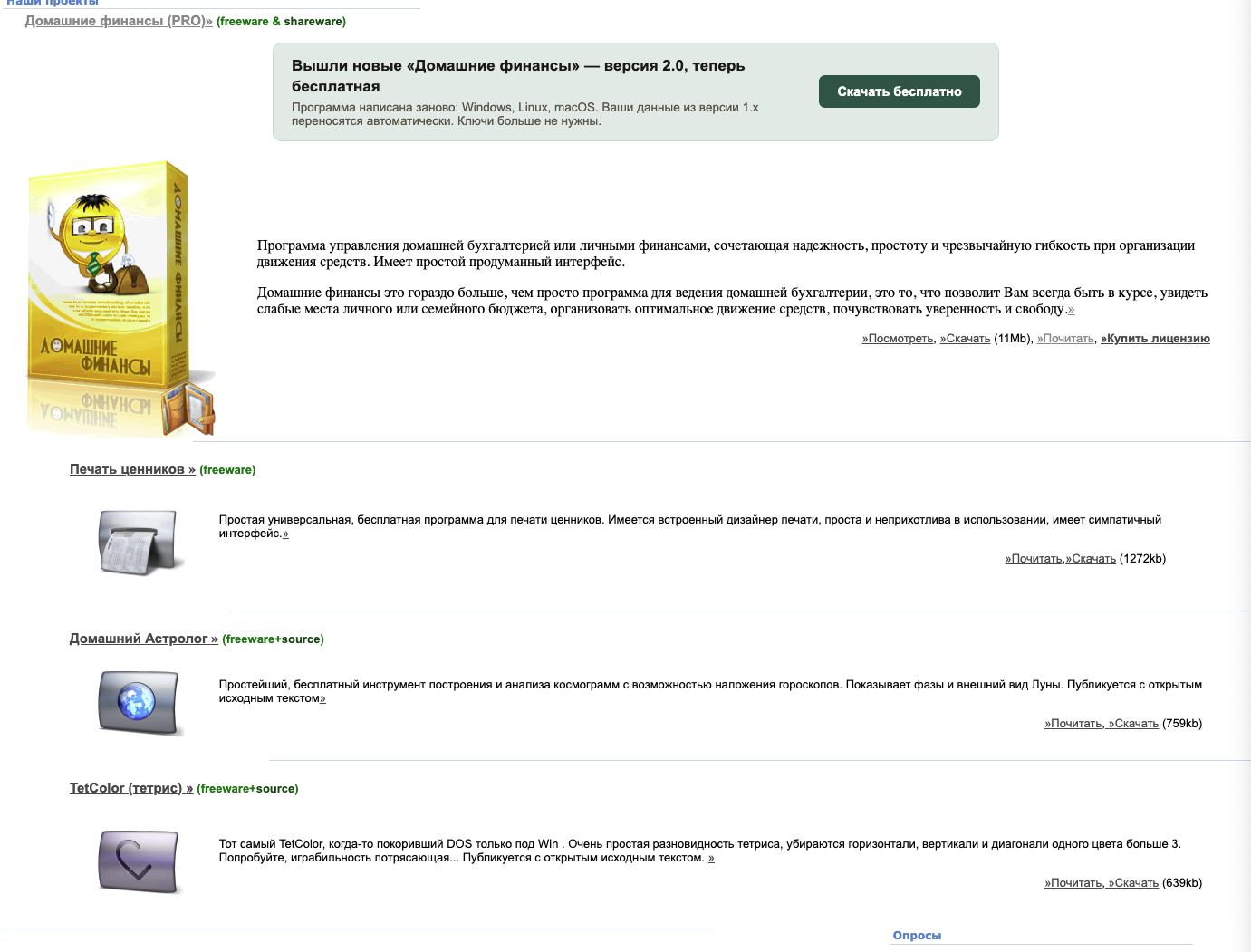
Task: Click the TetColor heart icon
Action: 141,861
